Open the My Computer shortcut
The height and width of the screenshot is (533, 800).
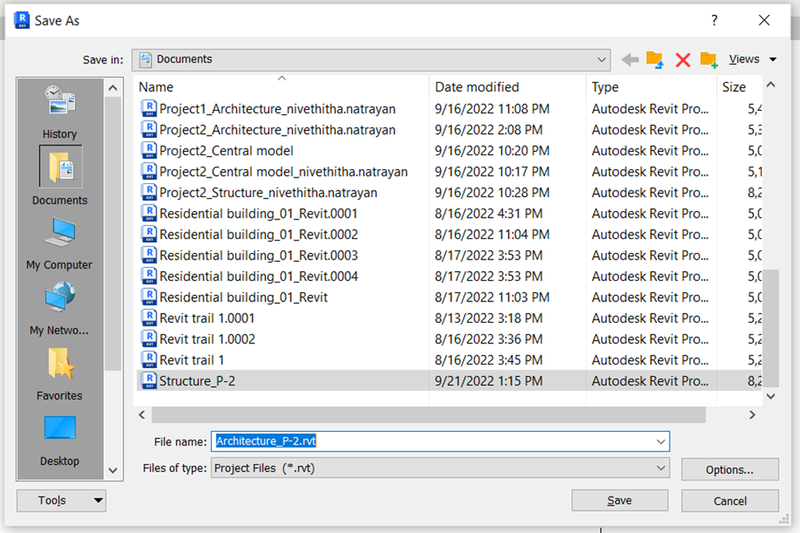60,244
